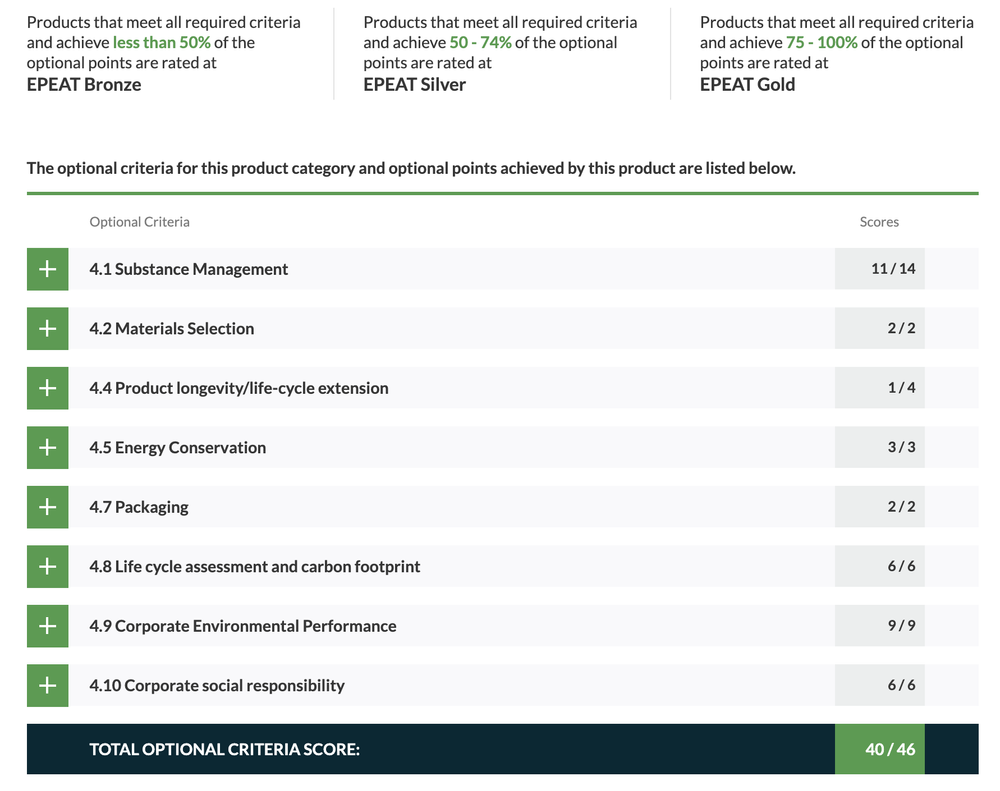Click the 9 / 9 score for Corporate Environmental Performance
Image resolution: width=1000 pixels, height=791 pixels.
(879, 625)
